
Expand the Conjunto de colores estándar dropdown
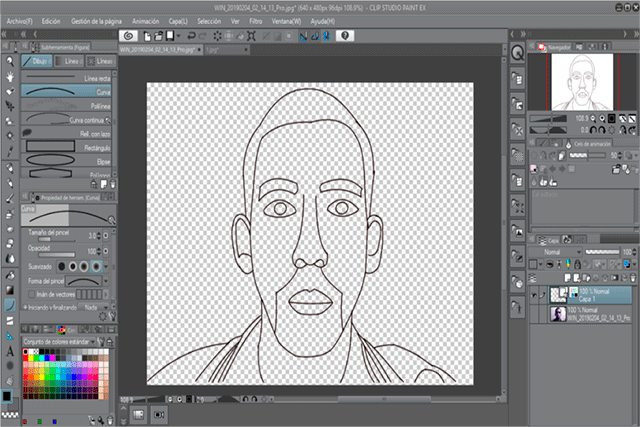click(59, 342)
